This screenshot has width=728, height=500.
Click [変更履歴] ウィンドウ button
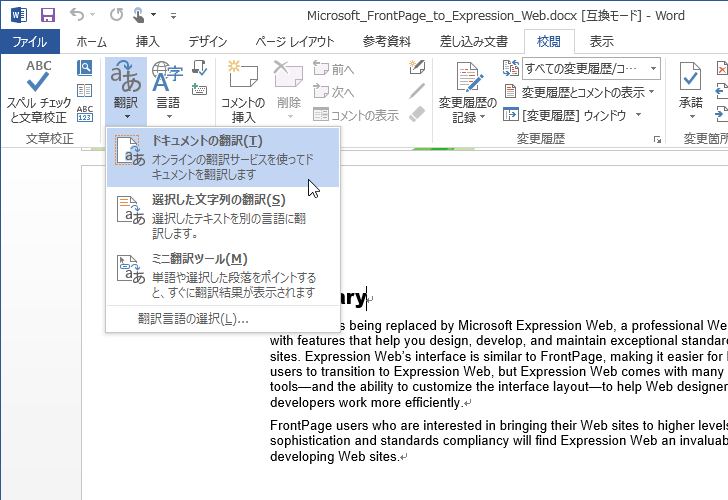coord(566,115)
